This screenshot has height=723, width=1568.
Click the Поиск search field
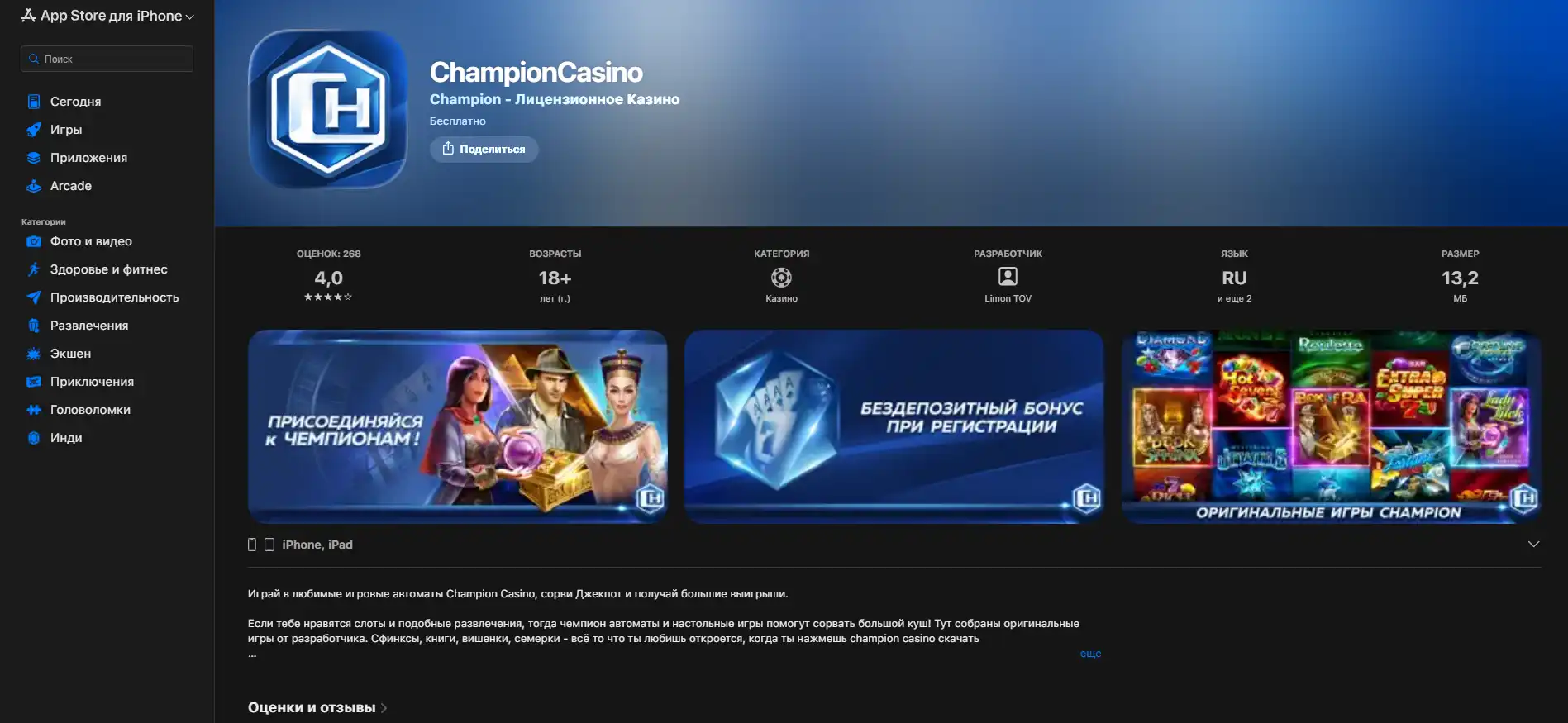[x=107, y=59]
